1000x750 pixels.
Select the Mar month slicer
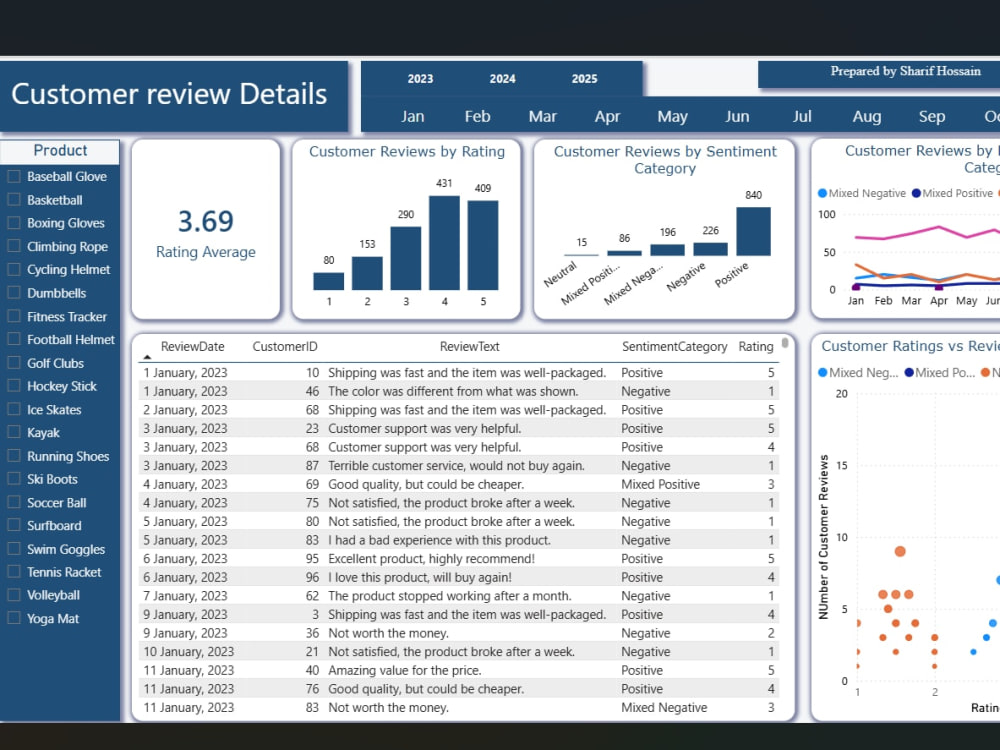[543, 117]
